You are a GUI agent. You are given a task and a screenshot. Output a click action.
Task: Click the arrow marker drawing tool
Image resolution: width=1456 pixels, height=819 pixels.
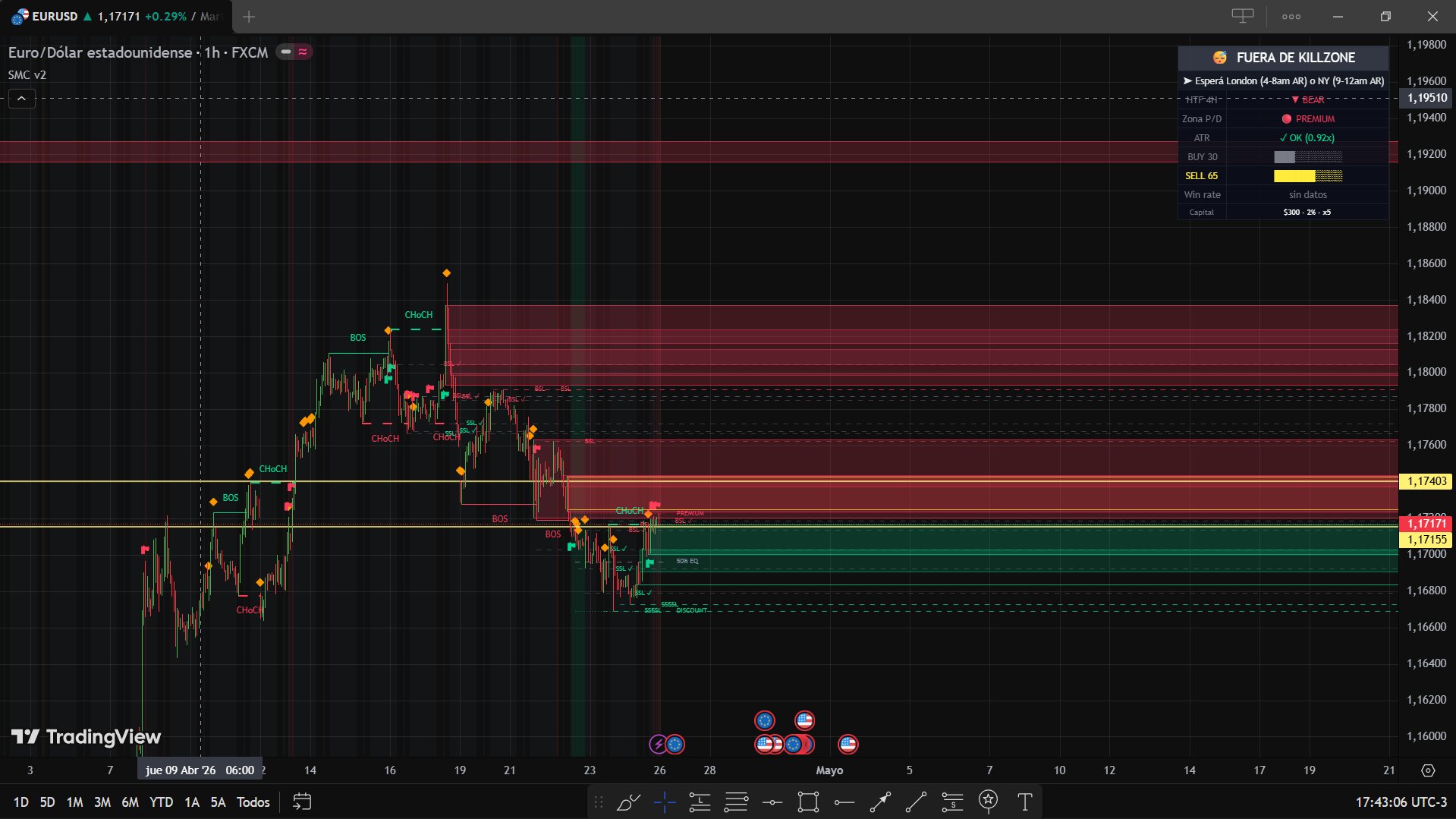click(880, 802)
